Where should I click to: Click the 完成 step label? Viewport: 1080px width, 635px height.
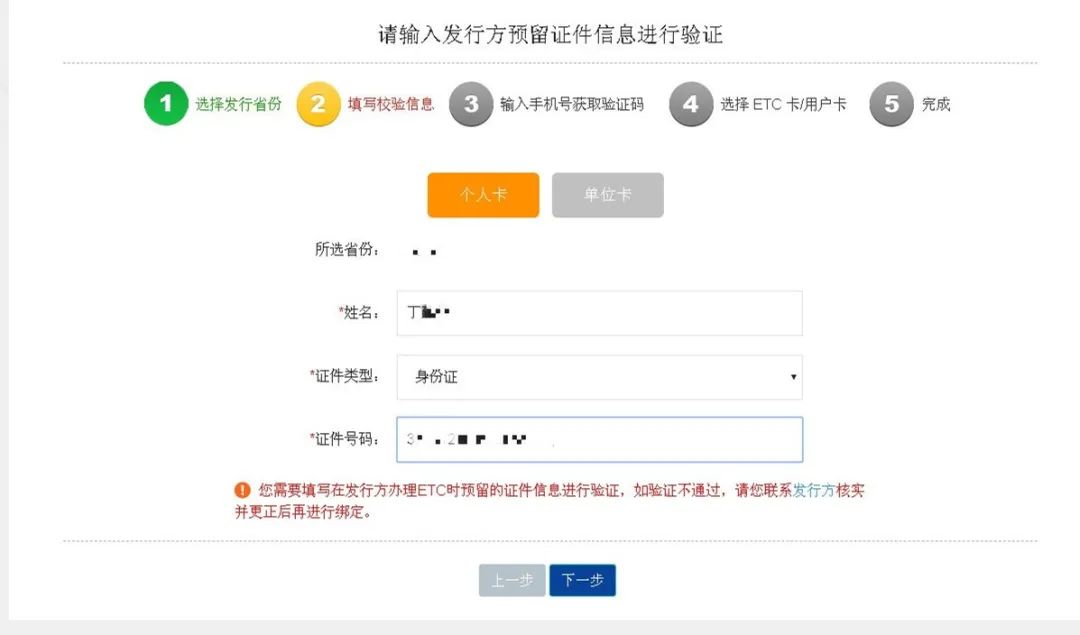click(936, 104)
